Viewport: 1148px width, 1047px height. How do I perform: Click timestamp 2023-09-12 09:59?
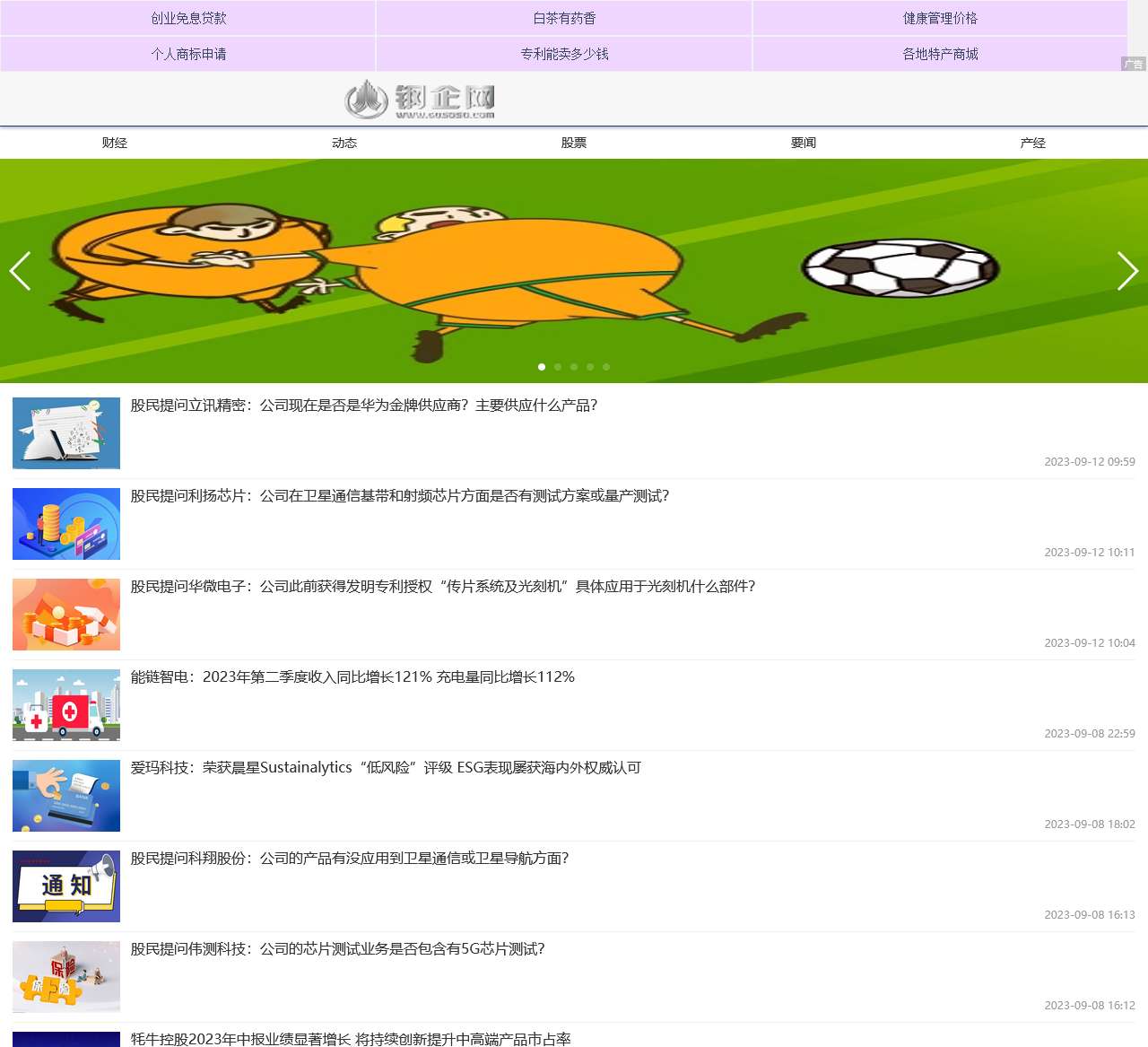click(1090, 462)
